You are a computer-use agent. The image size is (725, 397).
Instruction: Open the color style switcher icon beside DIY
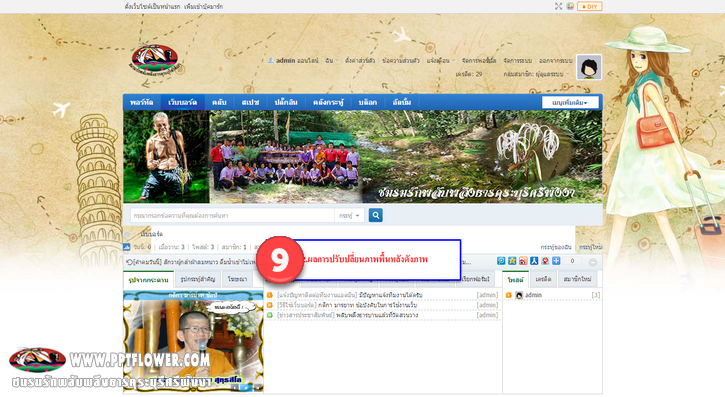(570, 6)
